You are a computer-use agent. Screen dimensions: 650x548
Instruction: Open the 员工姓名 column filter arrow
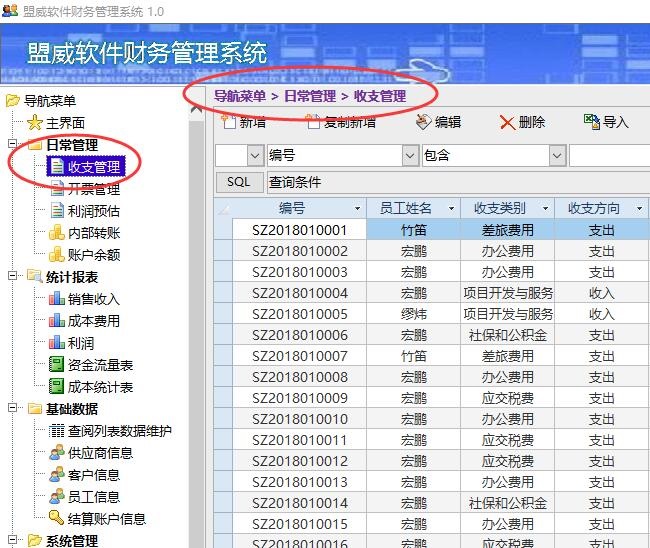(451, 209)
